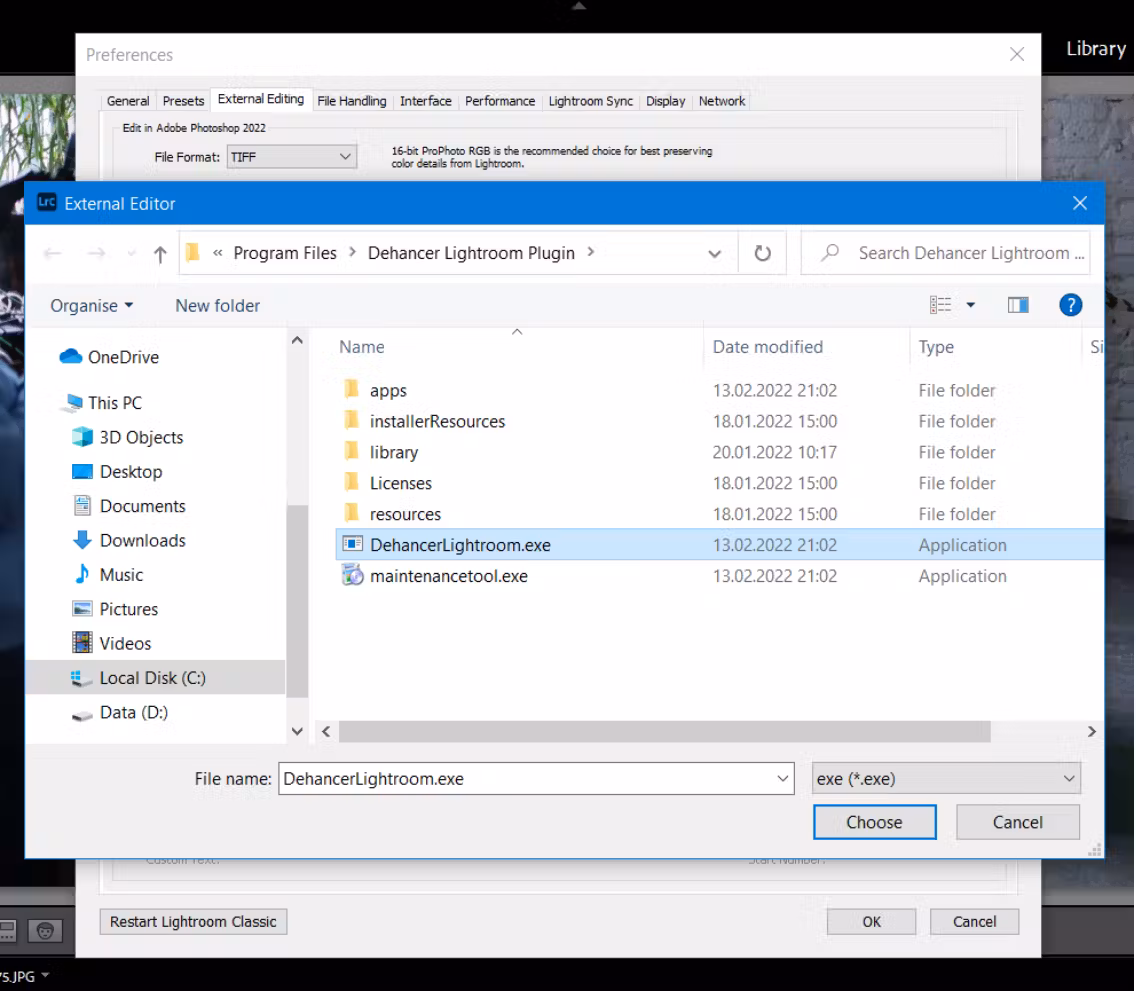Image resolution: width=1136 pixels, height=996 pixels.
Task: Open Videos in navigation pane
Action: pos(112,644)
